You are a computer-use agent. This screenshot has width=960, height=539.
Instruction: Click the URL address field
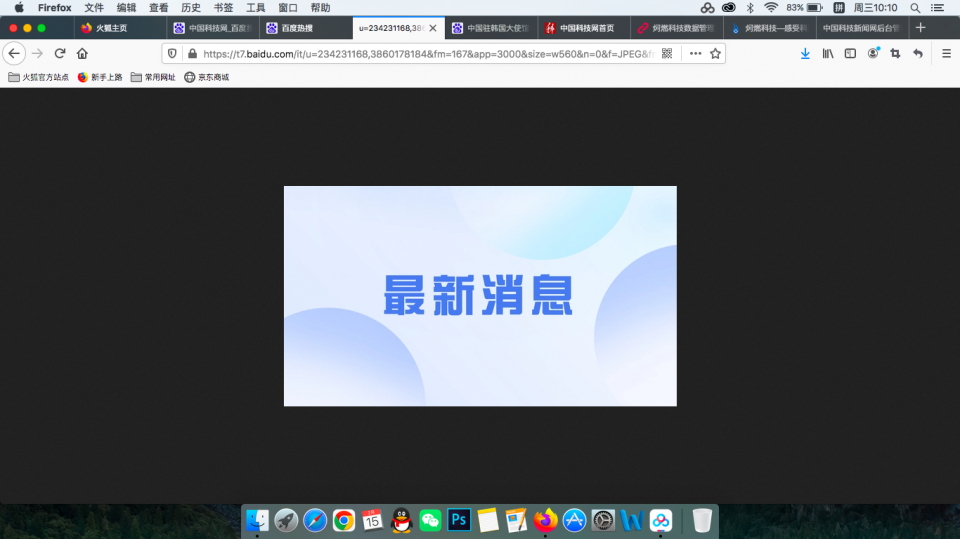[x=420, y=53]
